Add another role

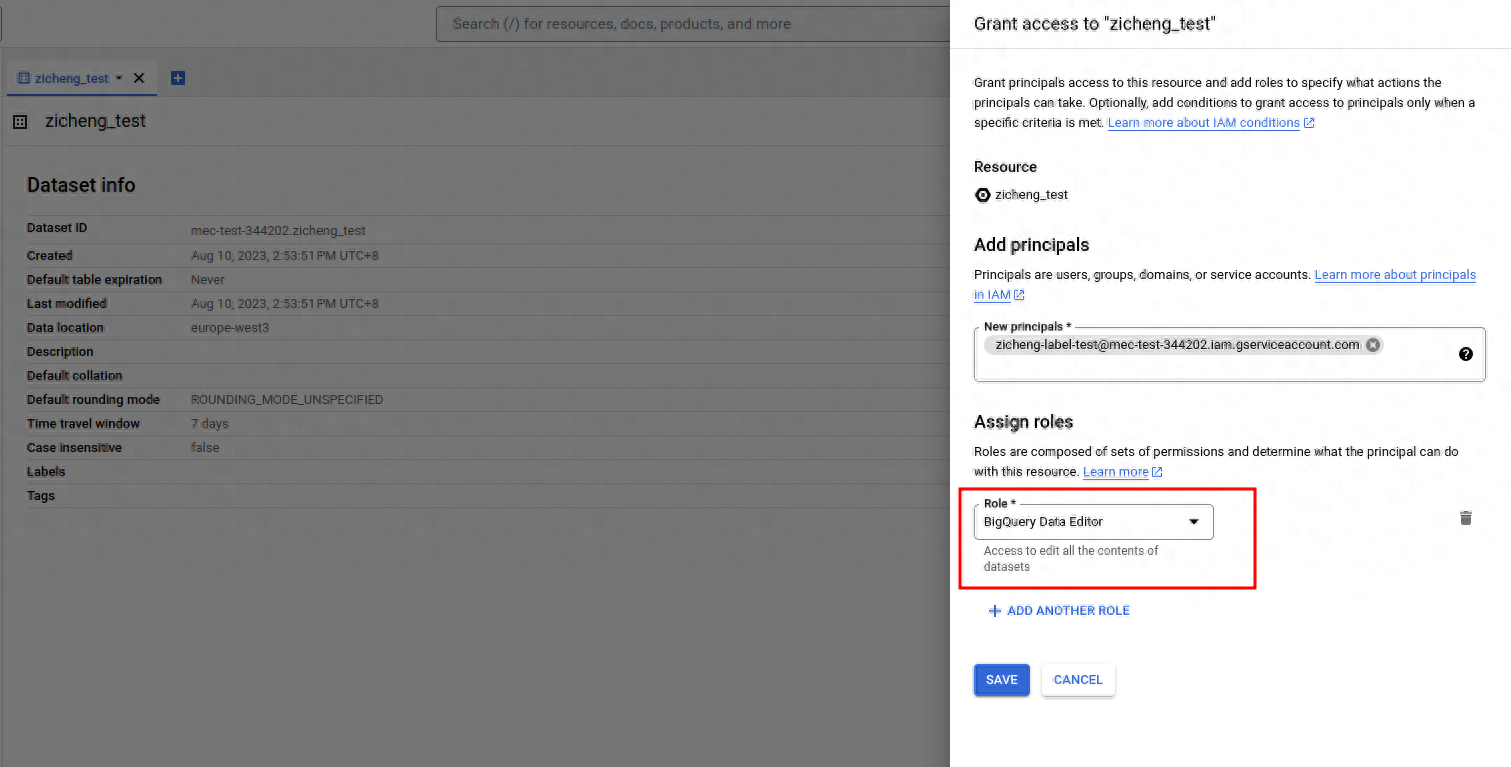point(1059,611)
